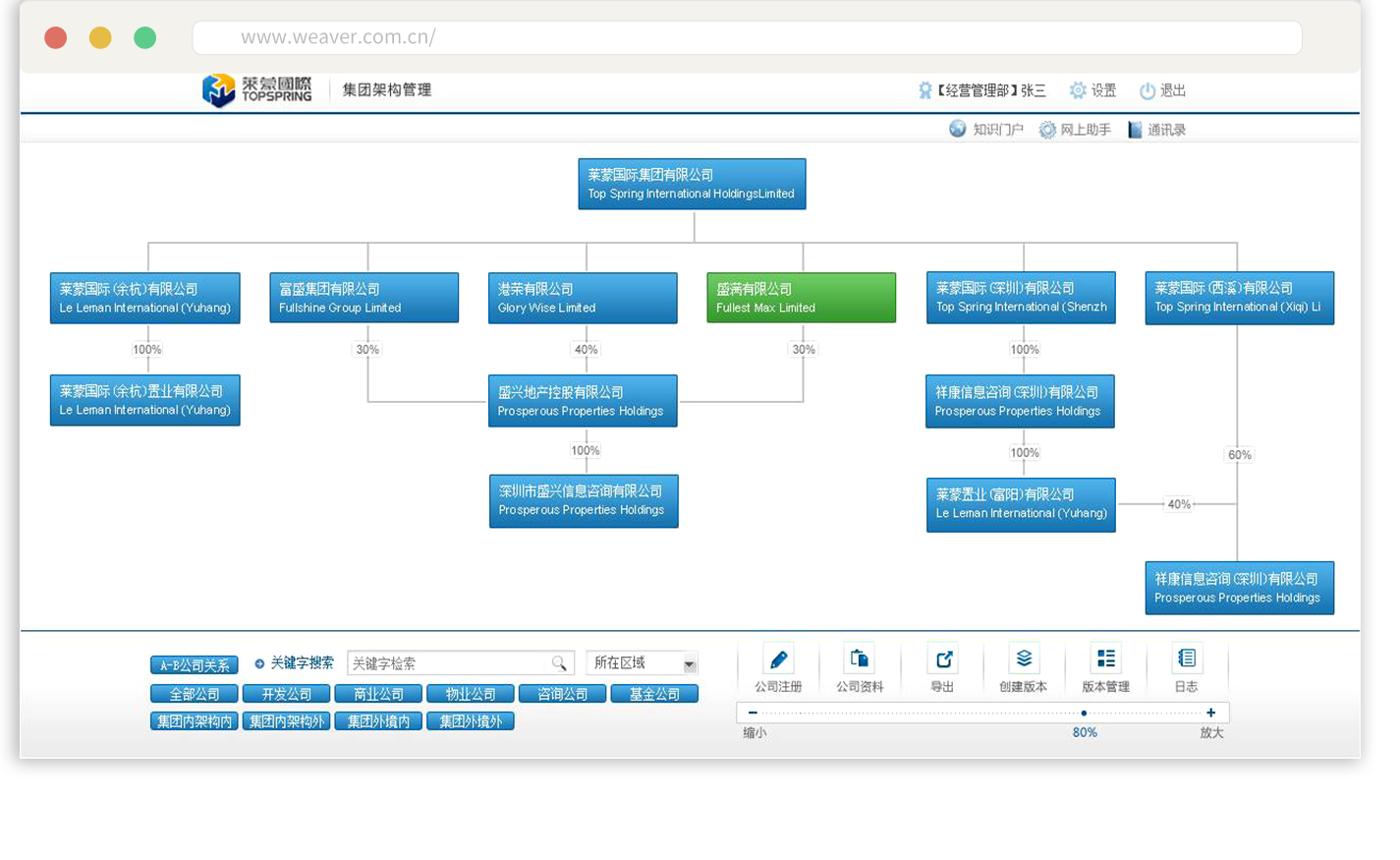This screenshot has width=1400, height=860.
Task: Toggle the 全部公司 filter
Action: 195,694
